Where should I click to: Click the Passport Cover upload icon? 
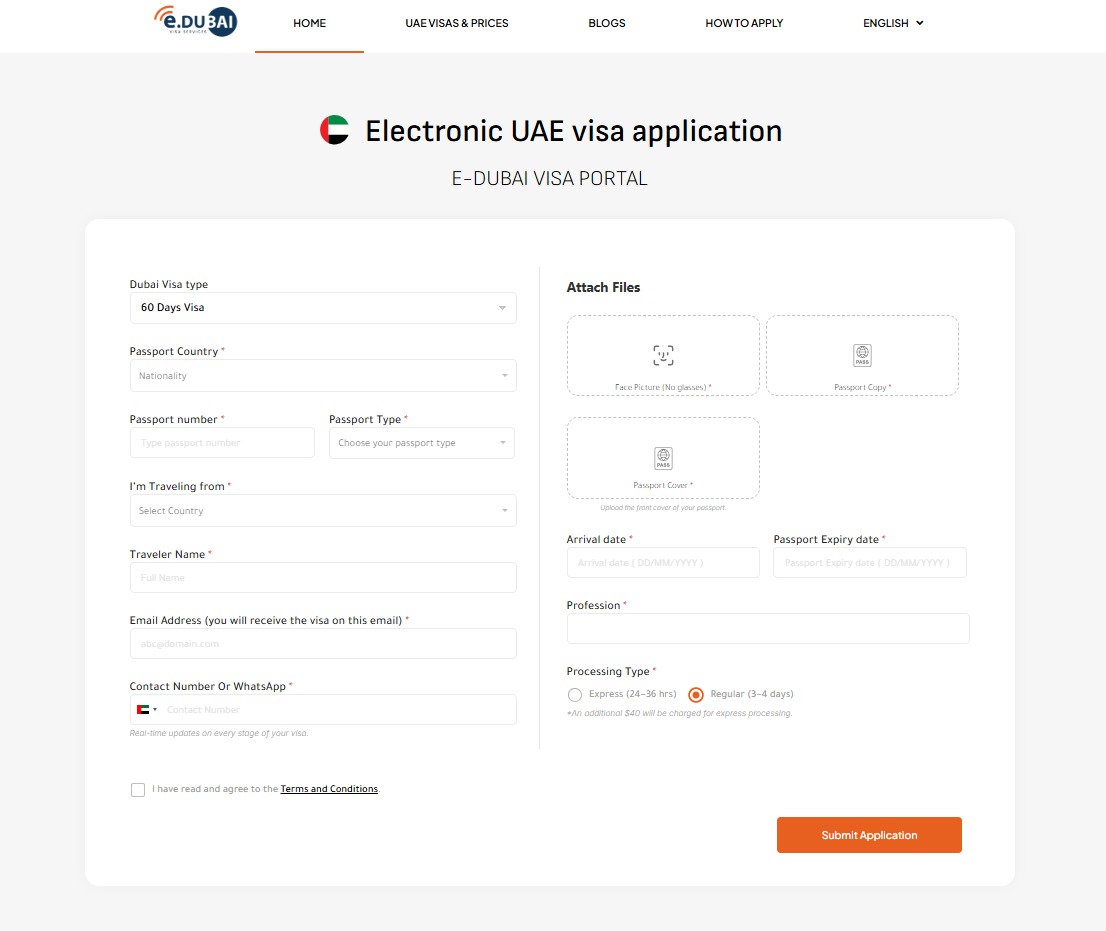click(x=663, y=458)
